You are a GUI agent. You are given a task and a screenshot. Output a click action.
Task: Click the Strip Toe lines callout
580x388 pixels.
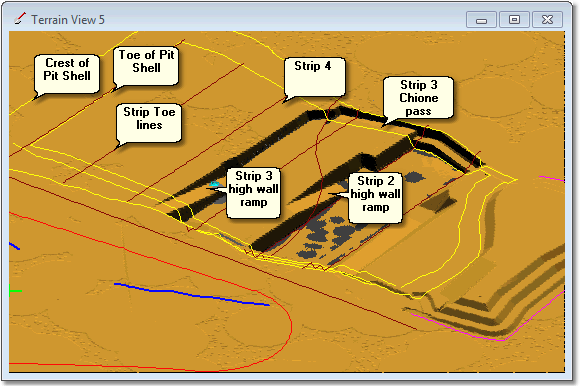[x=149, y=123]
